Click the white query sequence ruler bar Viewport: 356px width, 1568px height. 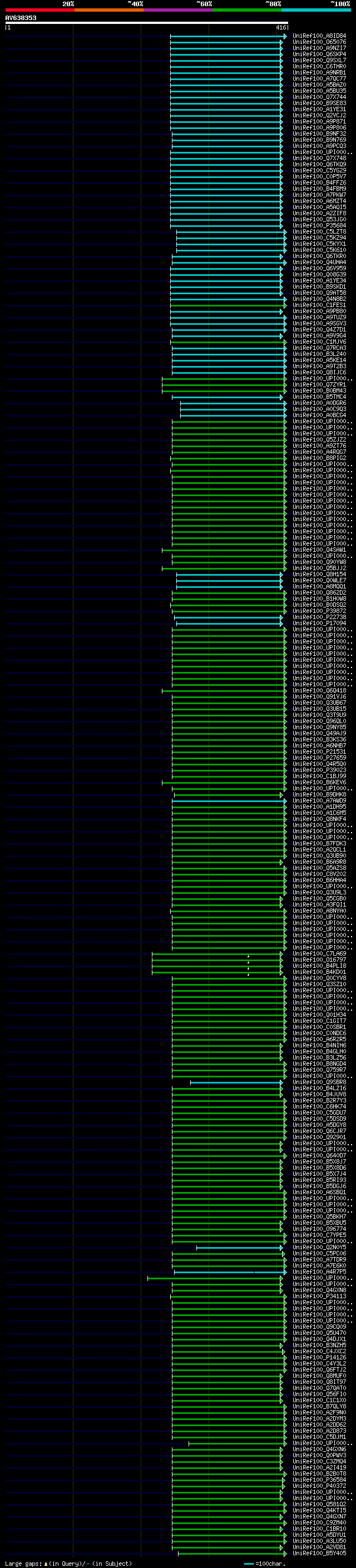point(147,23)
